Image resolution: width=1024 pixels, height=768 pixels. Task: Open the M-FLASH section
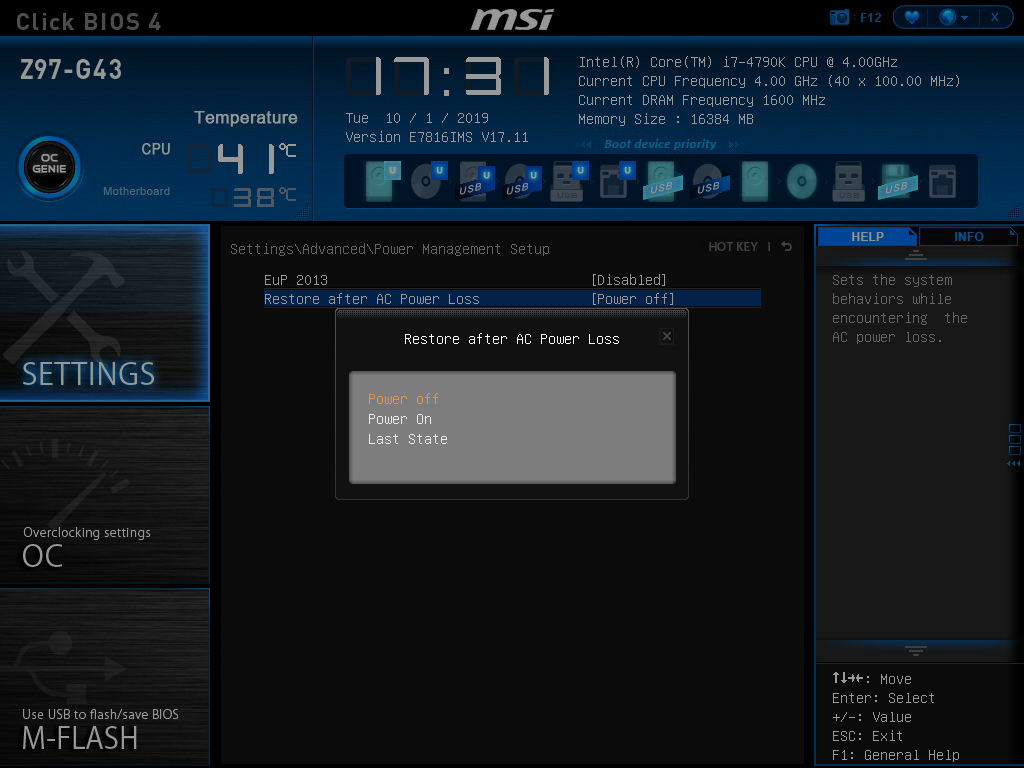pyautogui.click(x=104, y=677)
